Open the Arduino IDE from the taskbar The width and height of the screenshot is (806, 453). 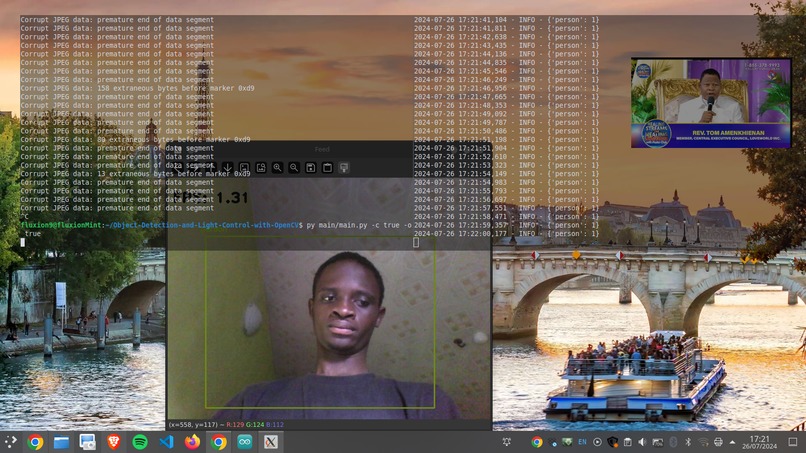click(x=245, y=442)
